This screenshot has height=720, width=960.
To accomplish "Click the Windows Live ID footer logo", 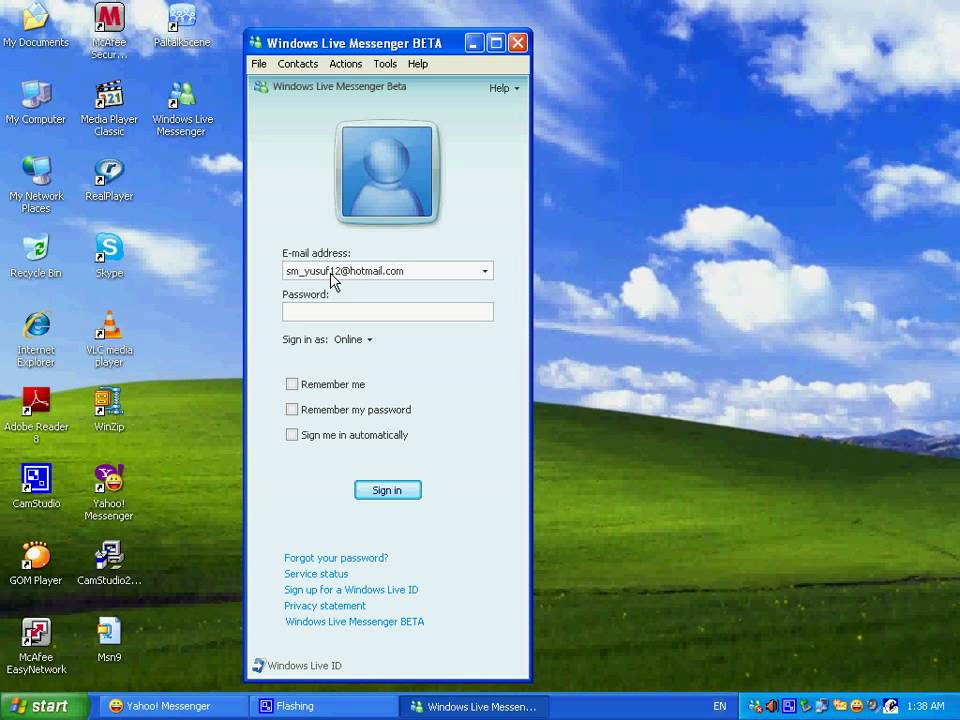I will (297, 666).
